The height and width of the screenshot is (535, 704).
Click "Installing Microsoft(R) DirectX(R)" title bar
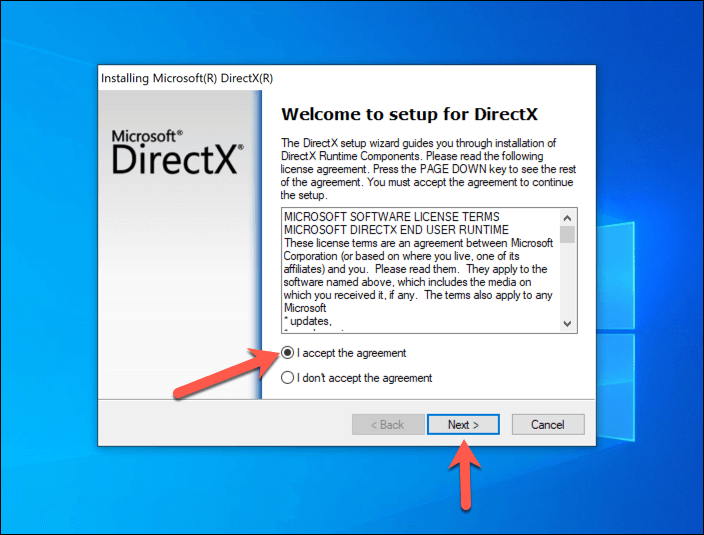pyautogui.click(x=347, y=78)
